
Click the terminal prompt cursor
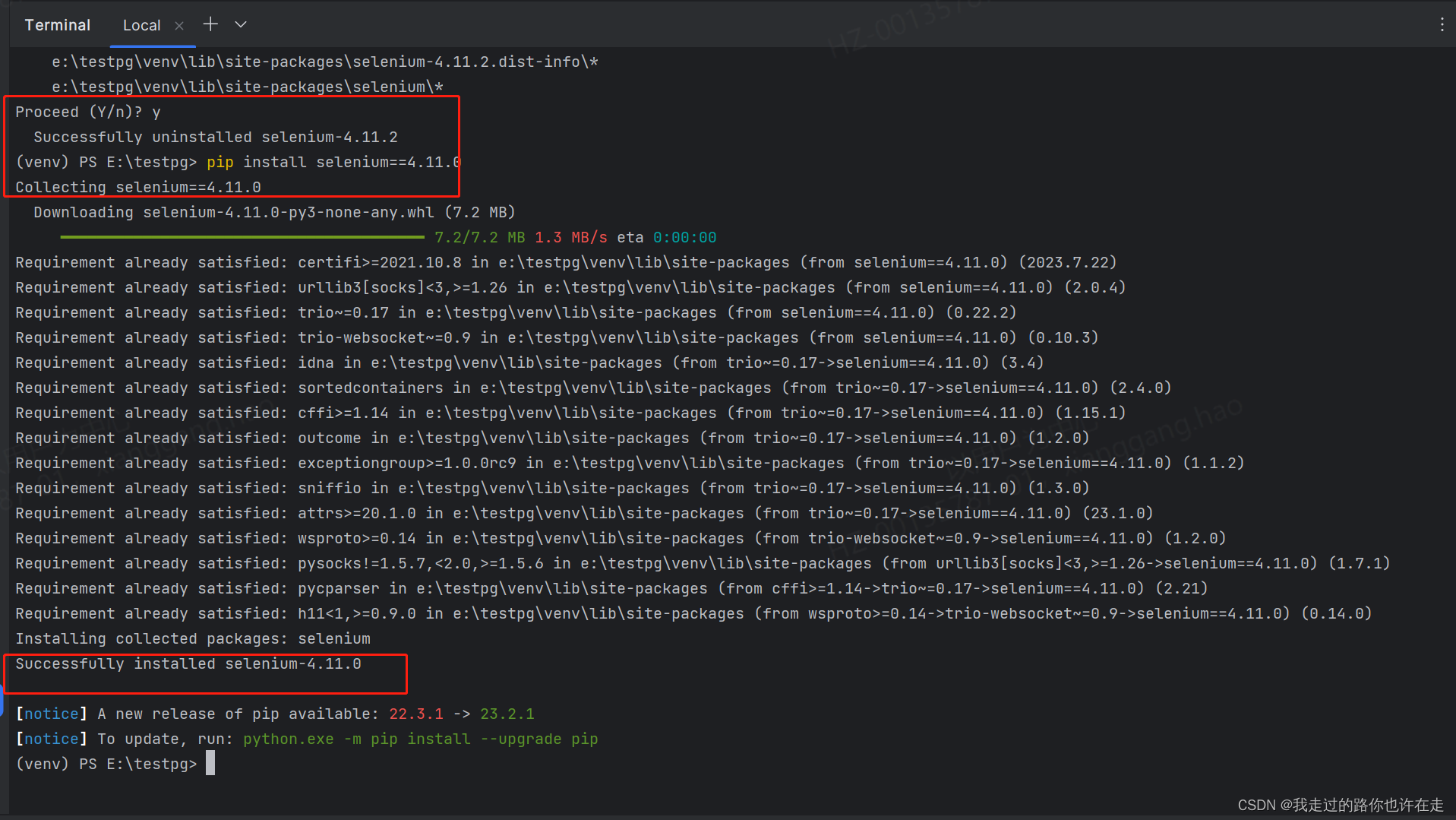tap(210, 763)
